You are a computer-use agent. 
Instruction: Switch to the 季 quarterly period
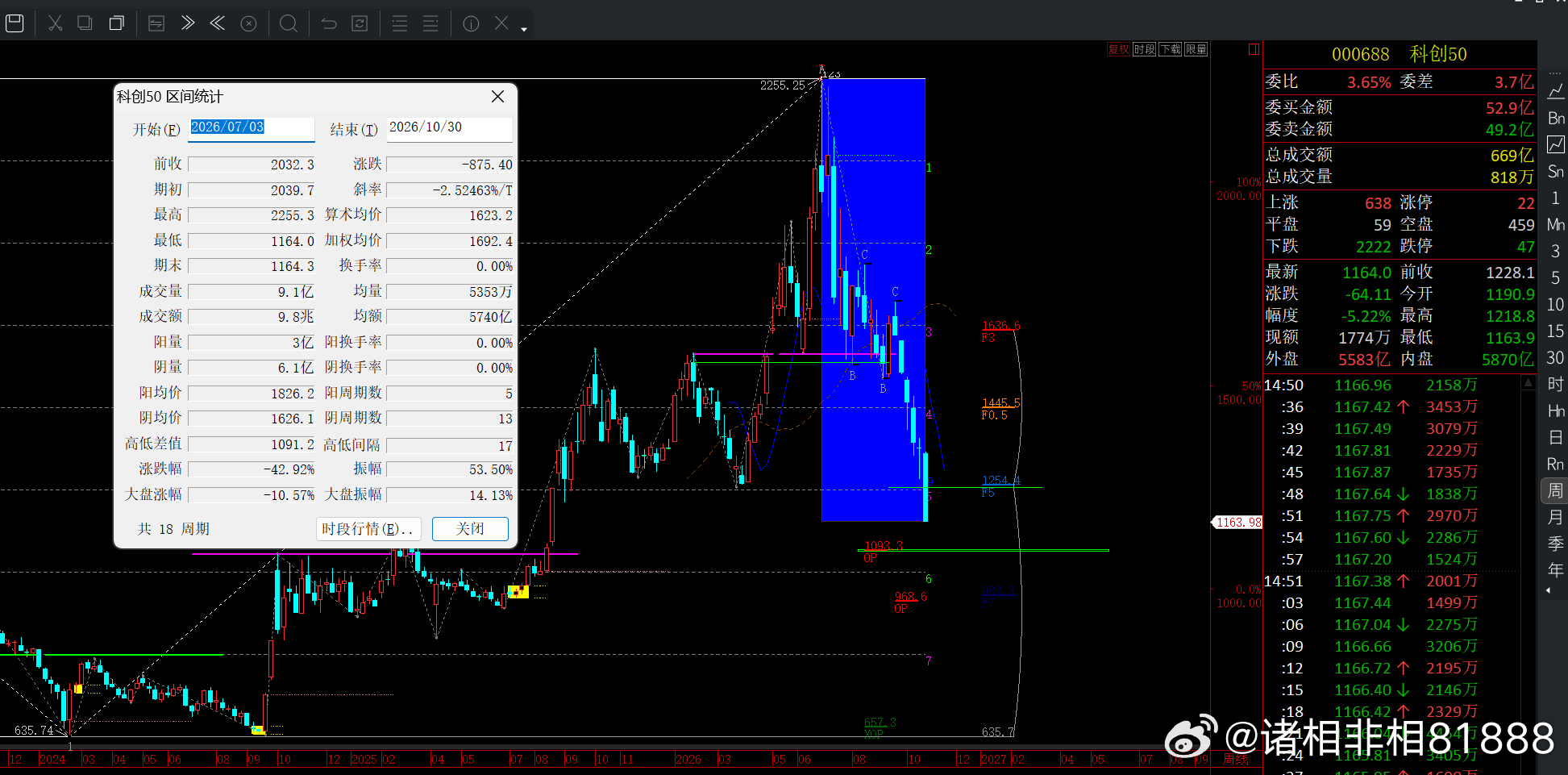click(1556, 544)
